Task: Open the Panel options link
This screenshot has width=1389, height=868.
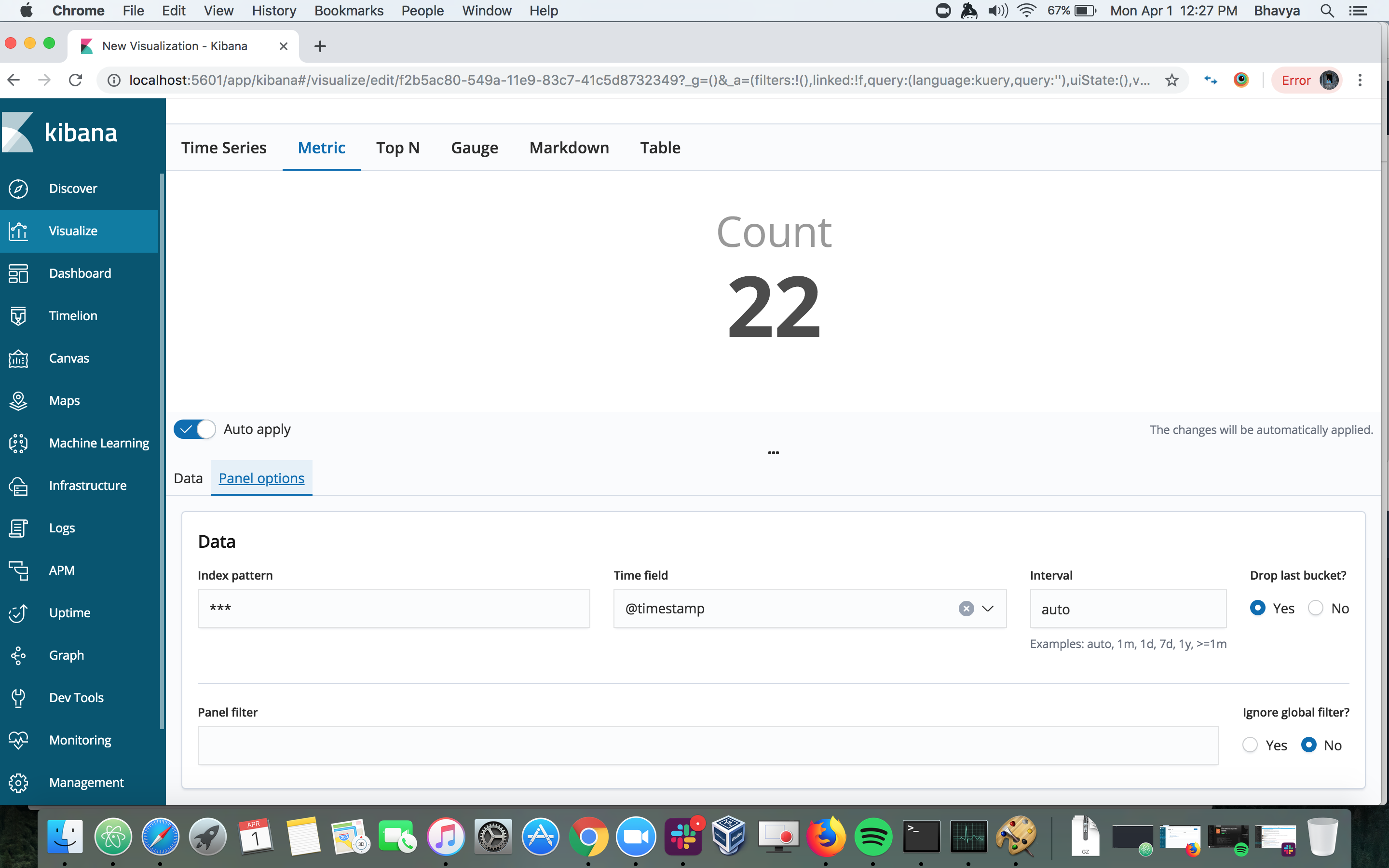Action: point(261,477)
